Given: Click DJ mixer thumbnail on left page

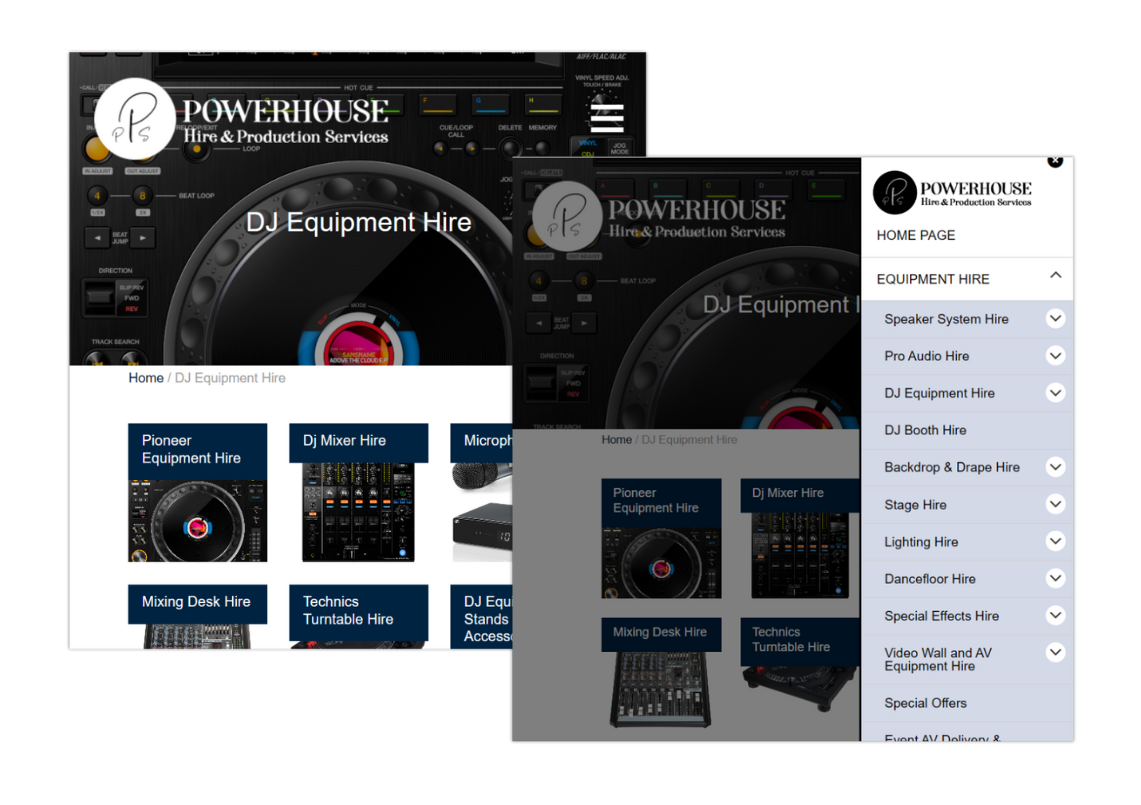Looking at the screenshot, I should (x=358, y=512).
